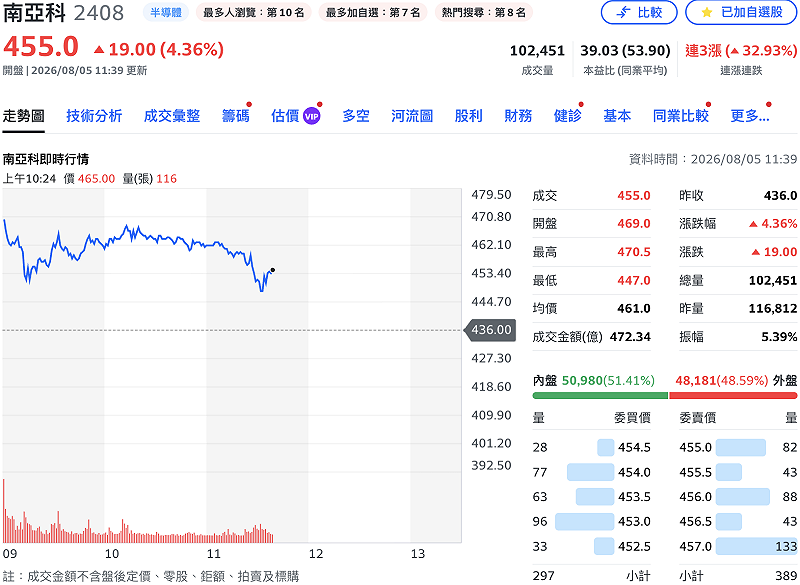The image size is (800, 585).
Task: Click the ask volume bar showing 133
Action: click(x=756, y=546)
